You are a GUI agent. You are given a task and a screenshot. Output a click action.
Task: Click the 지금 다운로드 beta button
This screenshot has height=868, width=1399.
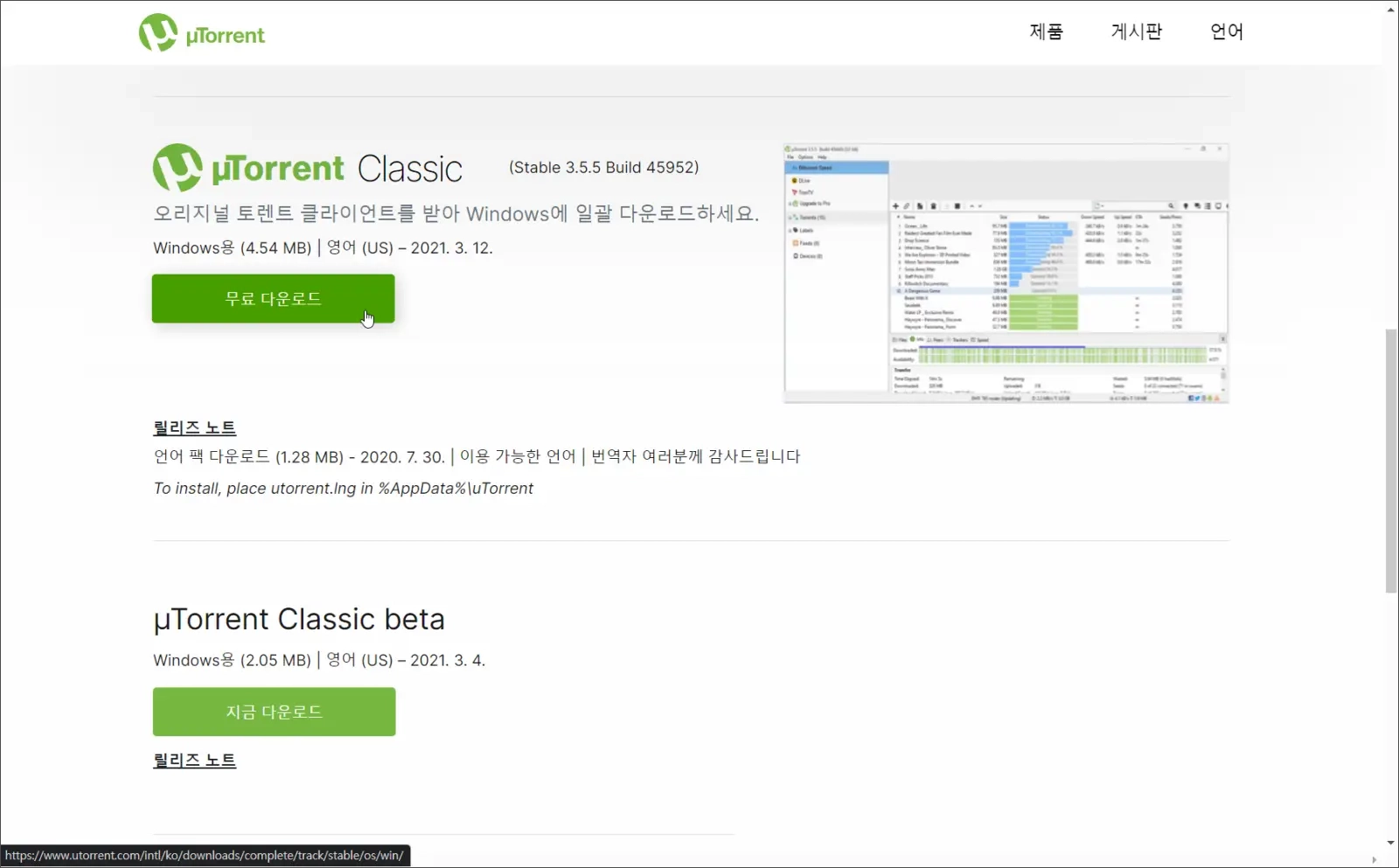pos(275,712)
